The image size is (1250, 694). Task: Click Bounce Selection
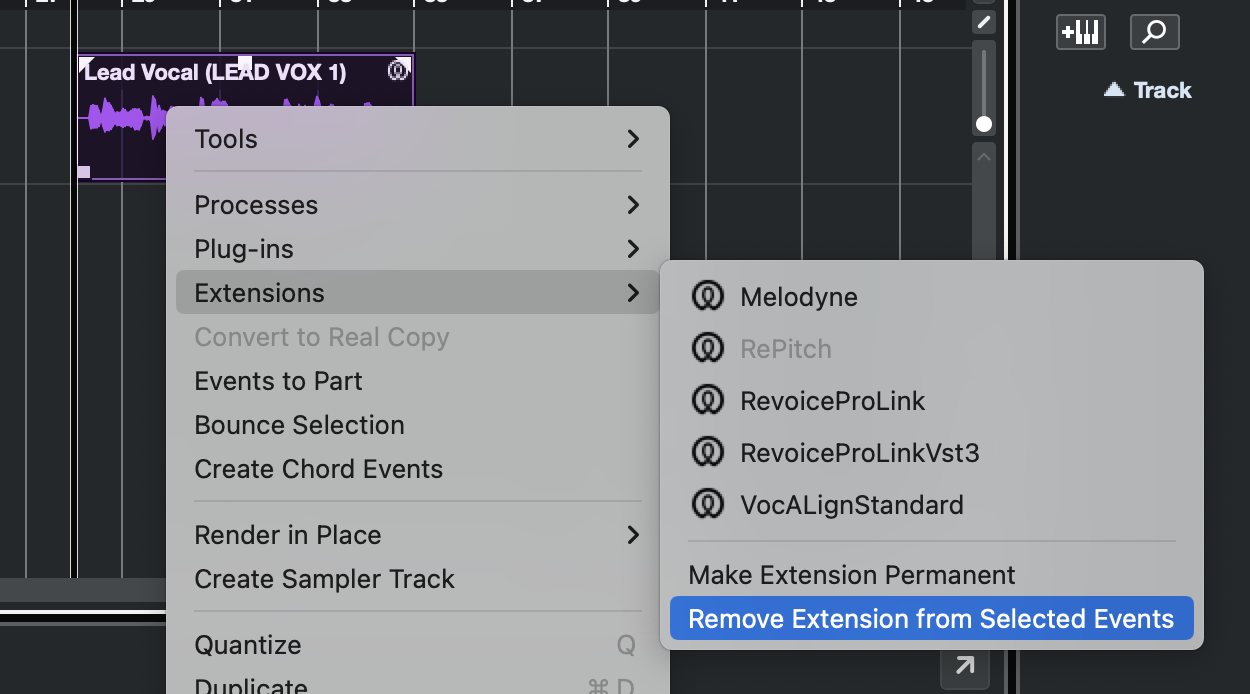pos(299,425)
